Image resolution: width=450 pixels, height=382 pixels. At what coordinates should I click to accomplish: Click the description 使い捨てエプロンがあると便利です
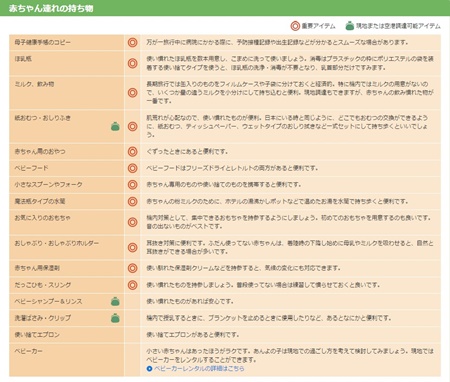point(193,335)
